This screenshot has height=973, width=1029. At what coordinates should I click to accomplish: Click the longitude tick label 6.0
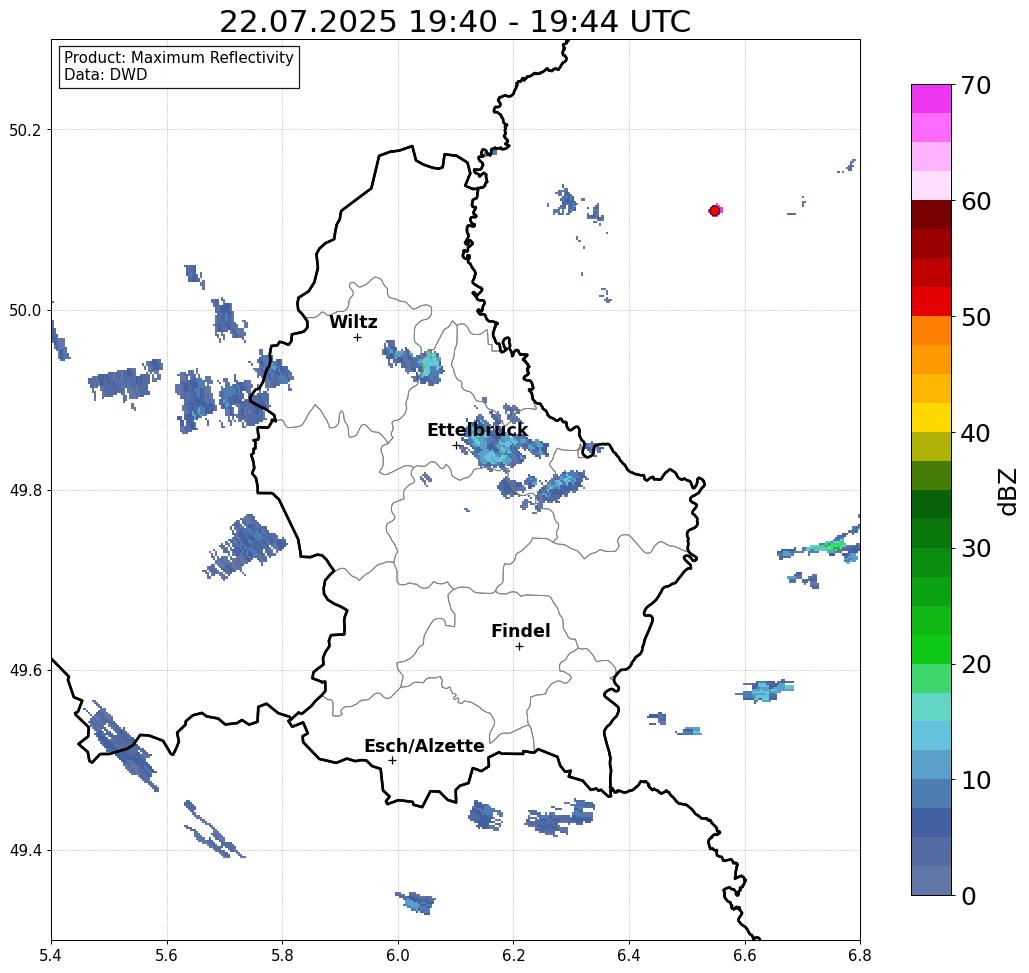point(398,955)
